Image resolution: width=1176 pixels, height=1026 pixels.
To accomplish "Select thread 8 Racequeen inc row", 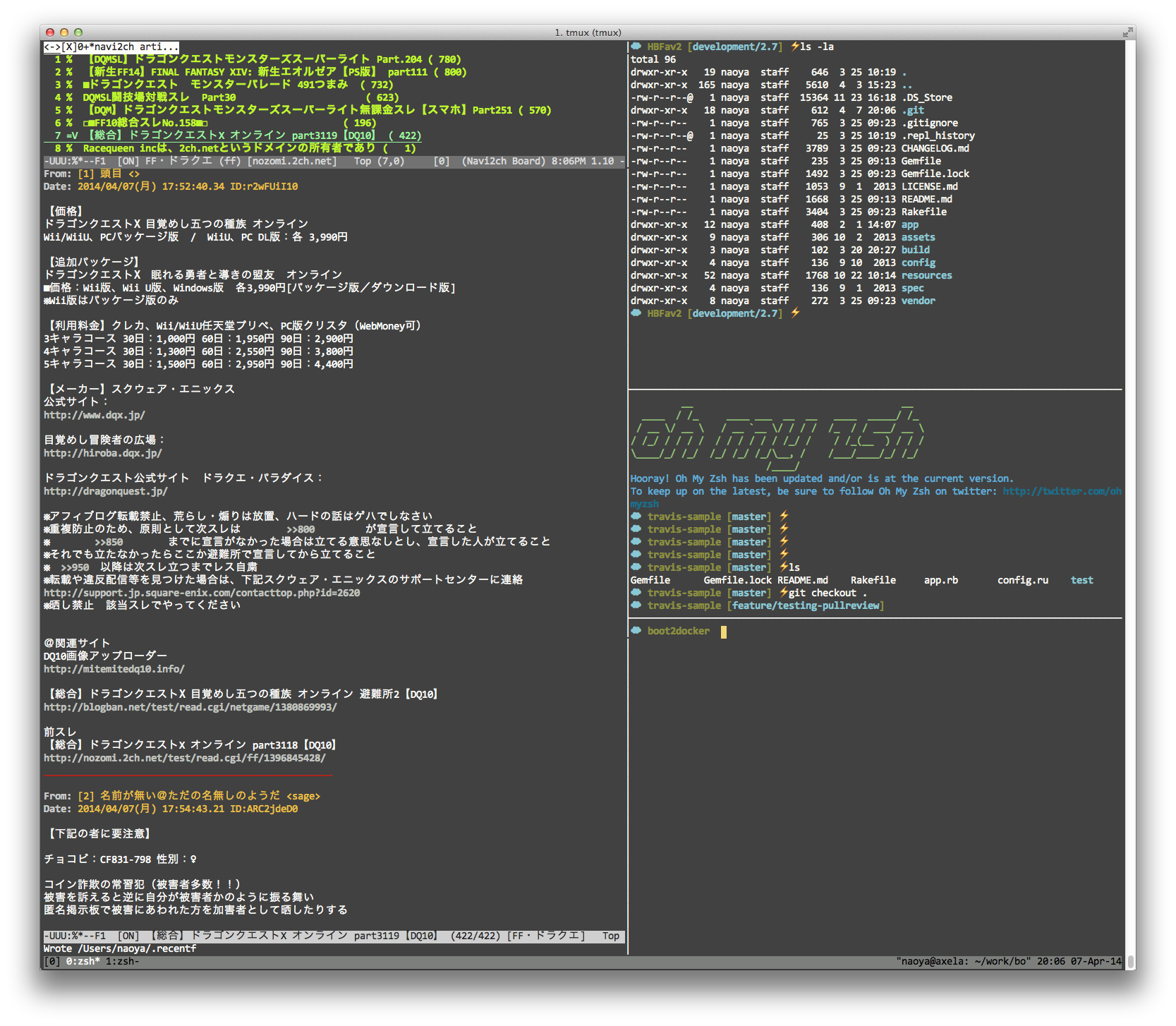I will tap(236, 148).
